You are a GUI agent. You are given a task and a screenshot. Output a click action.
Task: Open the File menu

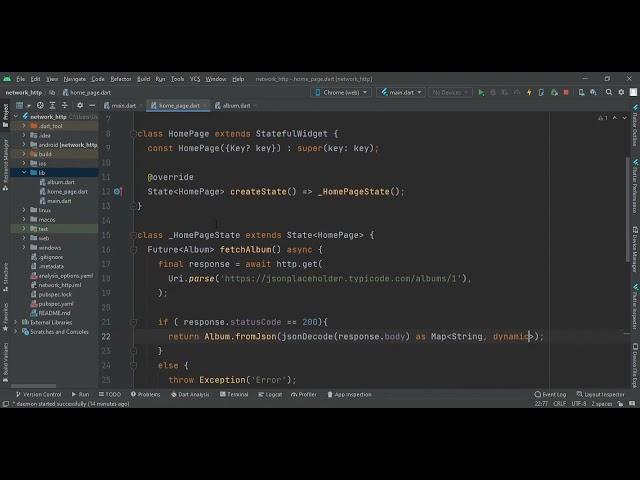pos(20,79)
